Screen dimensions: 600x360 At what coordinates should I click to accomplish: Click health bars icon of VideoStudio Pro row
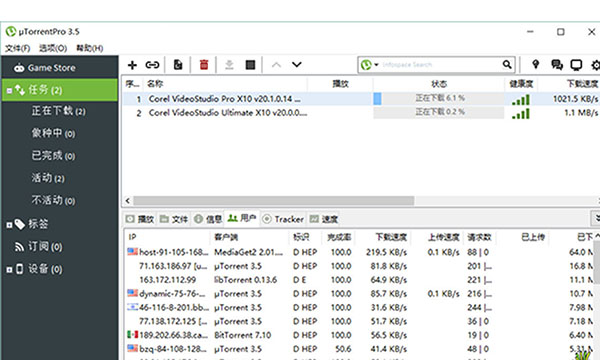[x=521, y=100]
